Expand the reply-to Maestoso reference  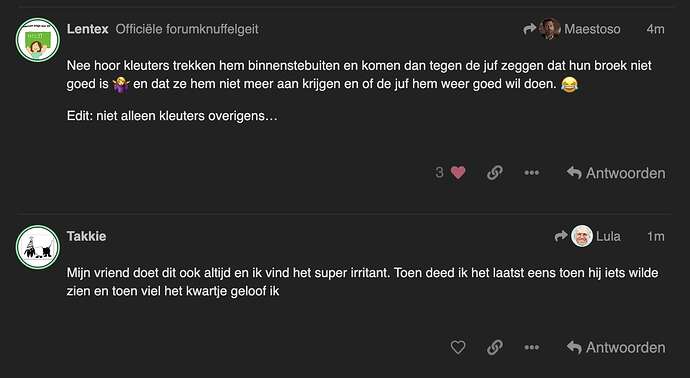tap(572, 29)
